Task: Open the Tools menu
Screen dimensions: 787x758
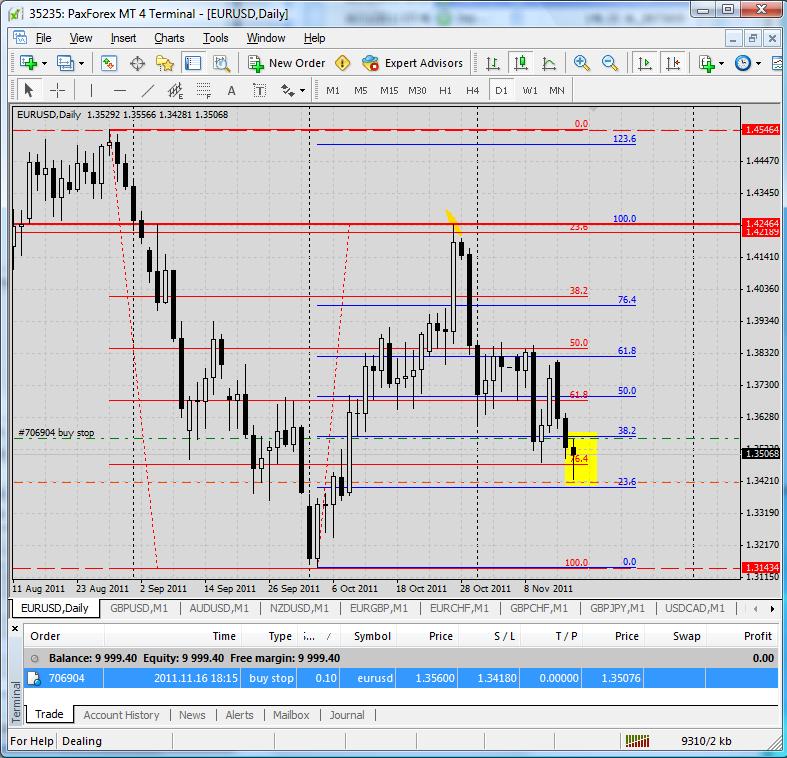Action: point(216,38)
